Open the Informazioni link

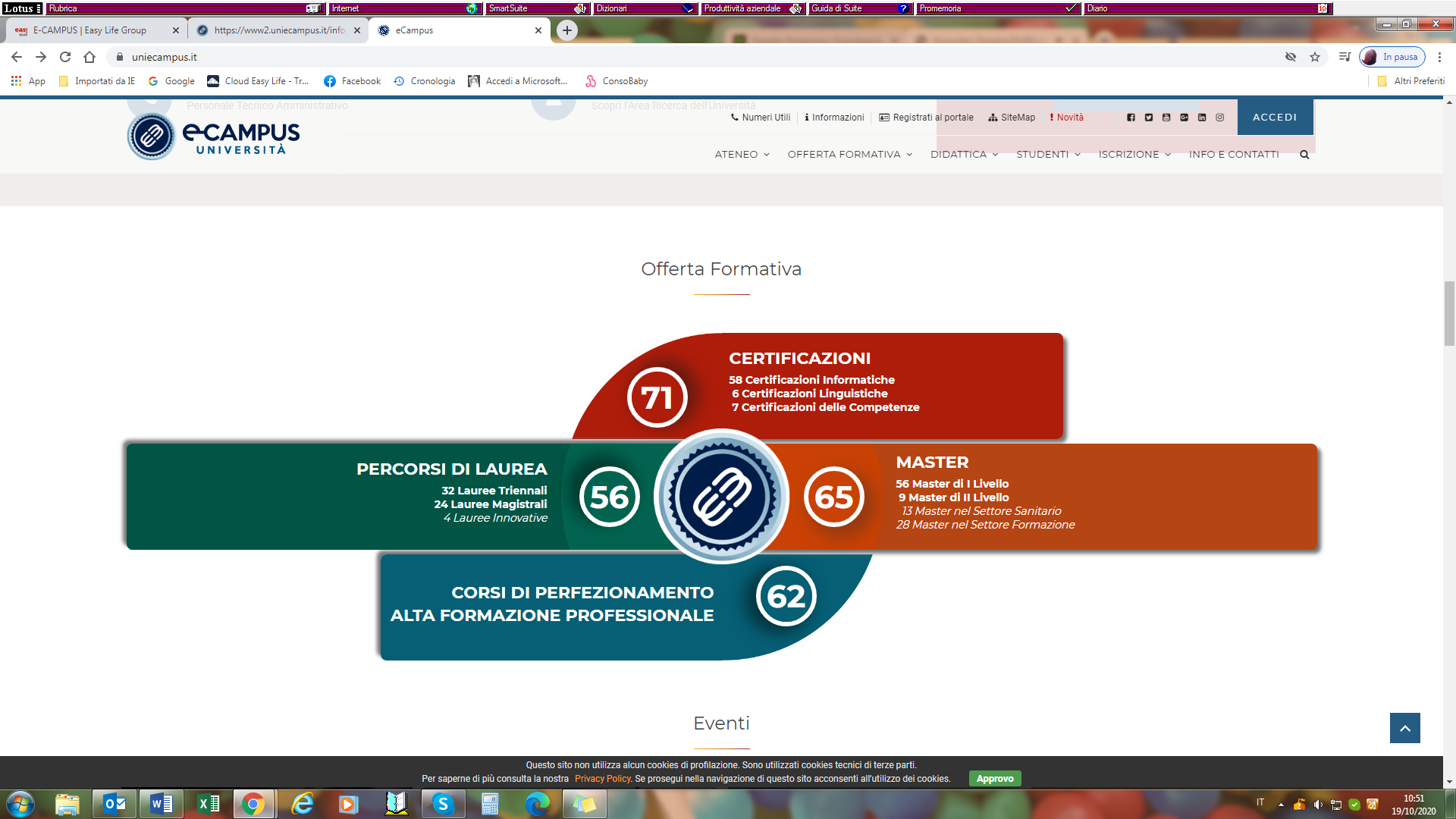click(834, 118)
